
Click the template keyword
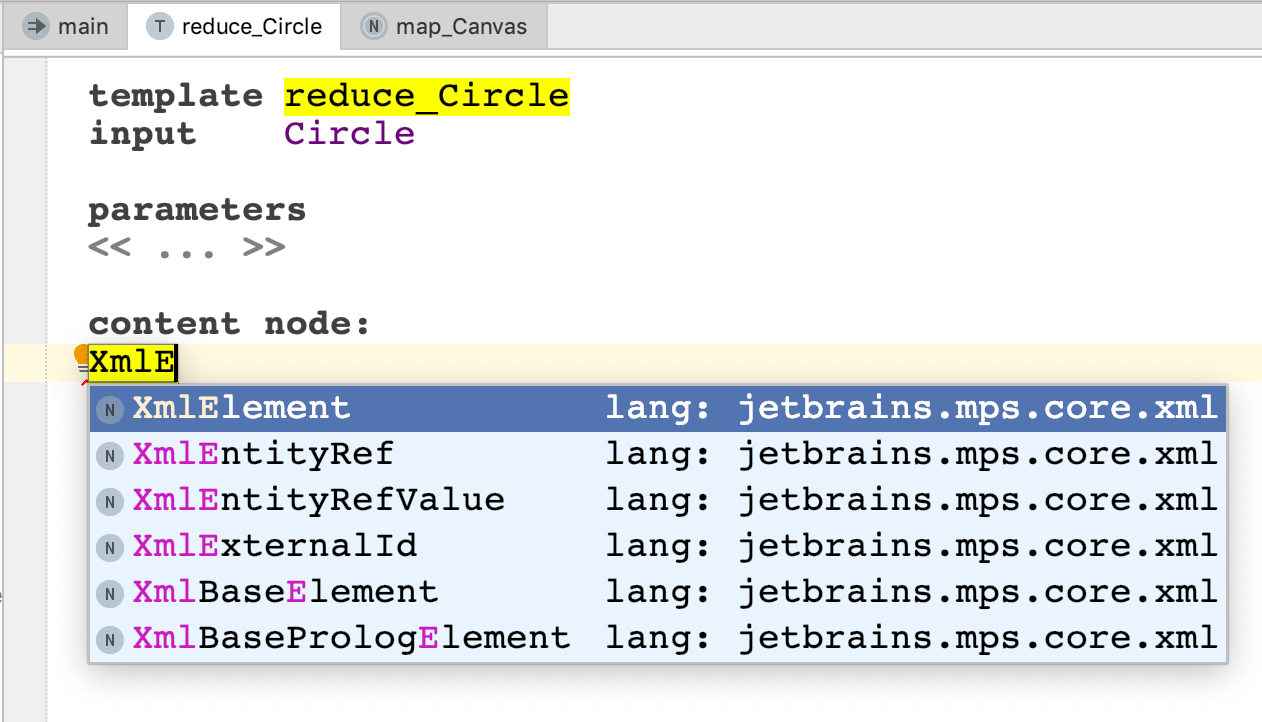(175, 96)
